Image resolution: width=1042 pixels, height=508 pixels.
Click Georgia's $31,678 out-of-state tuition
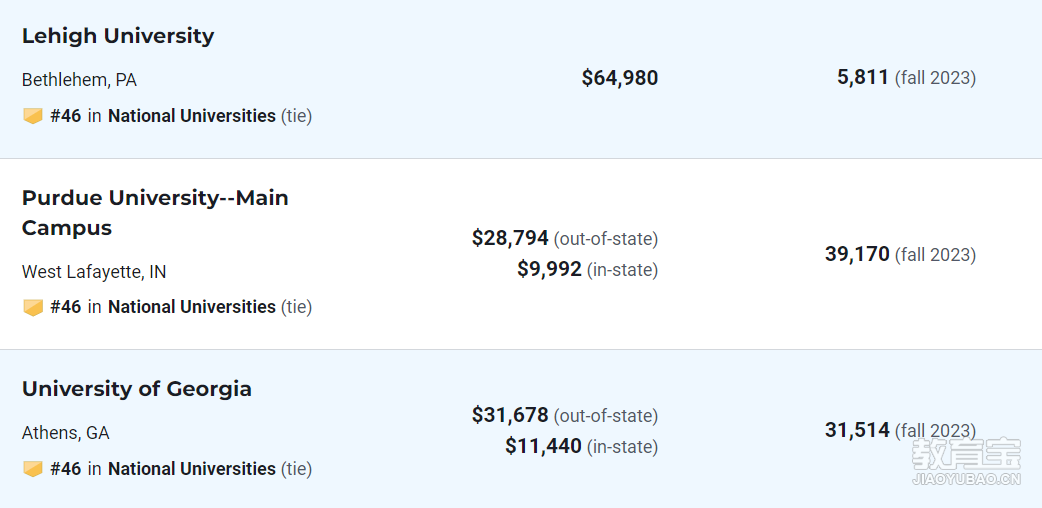tap(510, 415)
